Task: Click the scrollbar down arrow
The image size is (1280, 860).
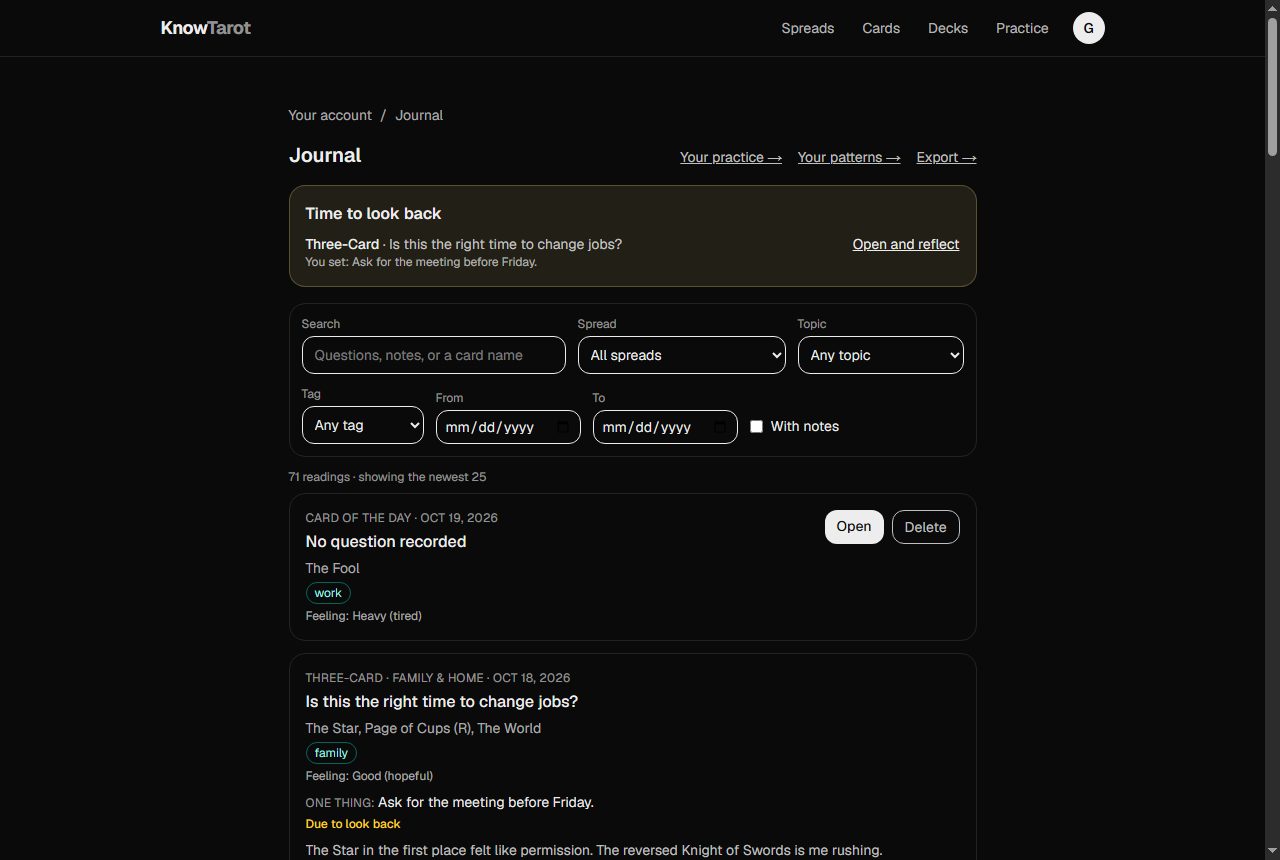Action: tap(1272, 852)
